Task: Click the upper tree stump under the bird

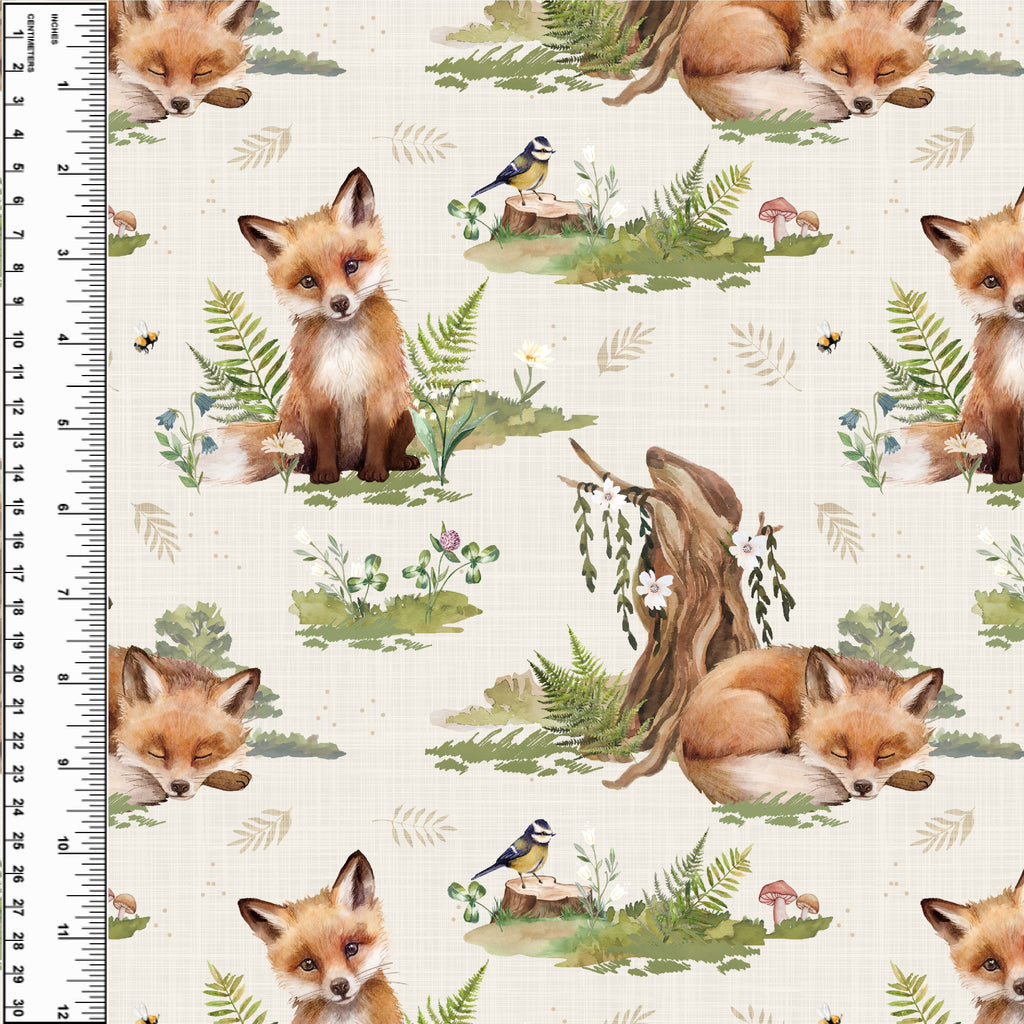Action: click(x=541, y=215)
